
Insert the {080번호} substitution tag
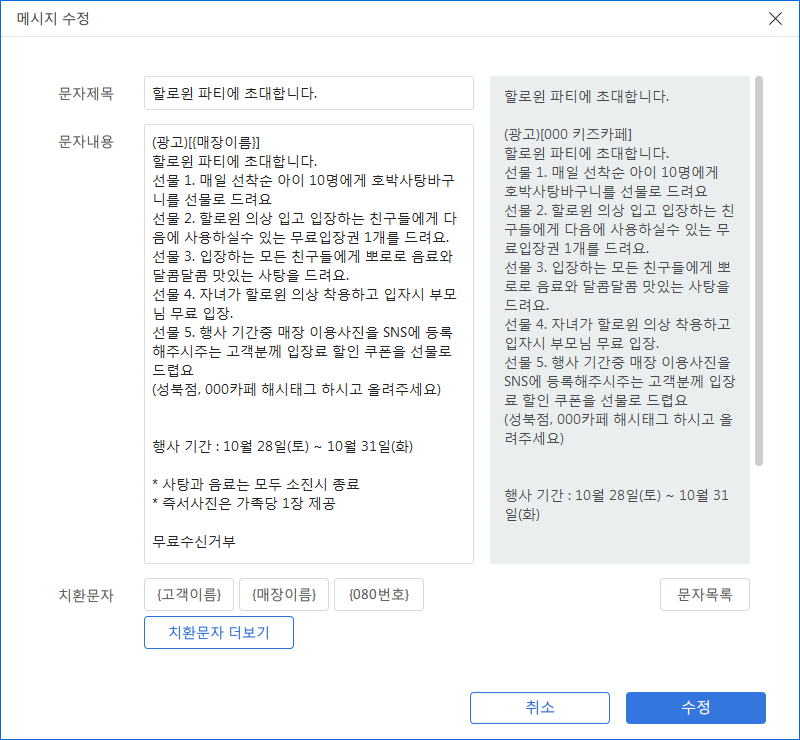379,595
